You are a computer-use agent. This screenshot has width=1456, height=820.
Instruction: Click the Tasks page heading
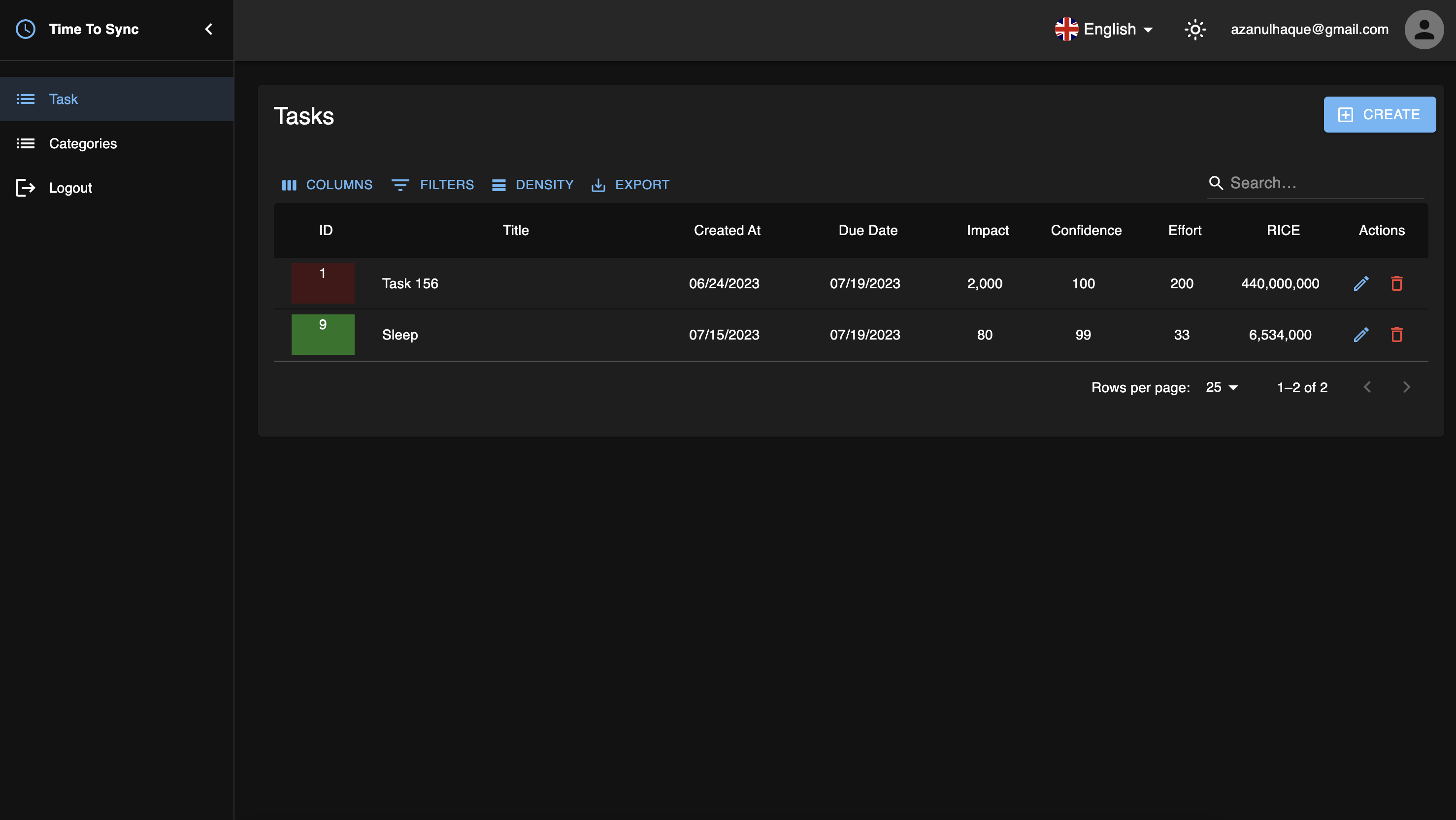click(303, 116)
